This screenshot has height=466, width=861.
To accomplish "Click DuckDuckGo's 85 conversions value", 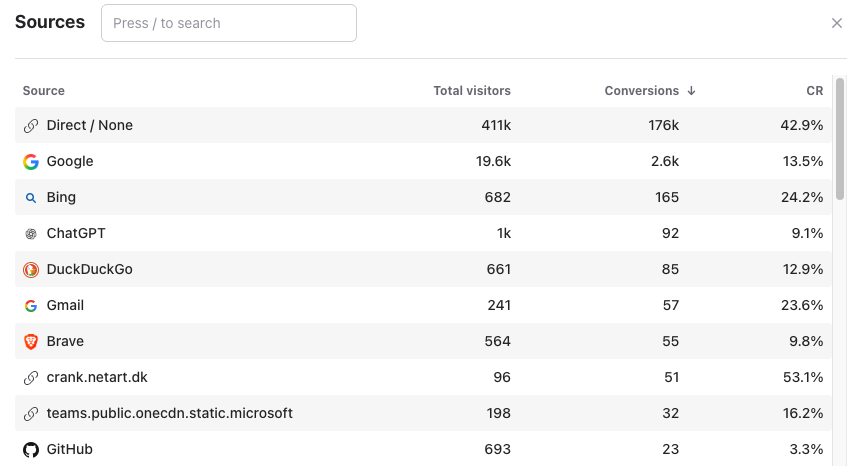I will (670, 269).
